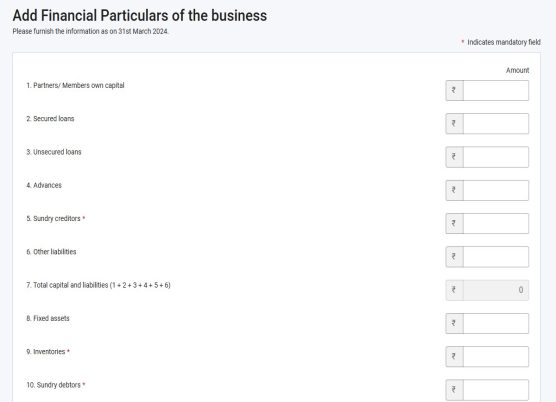Focus the Secured loans amount field
Viewport: 556px width, 402px height.
[x=496, y=124]
